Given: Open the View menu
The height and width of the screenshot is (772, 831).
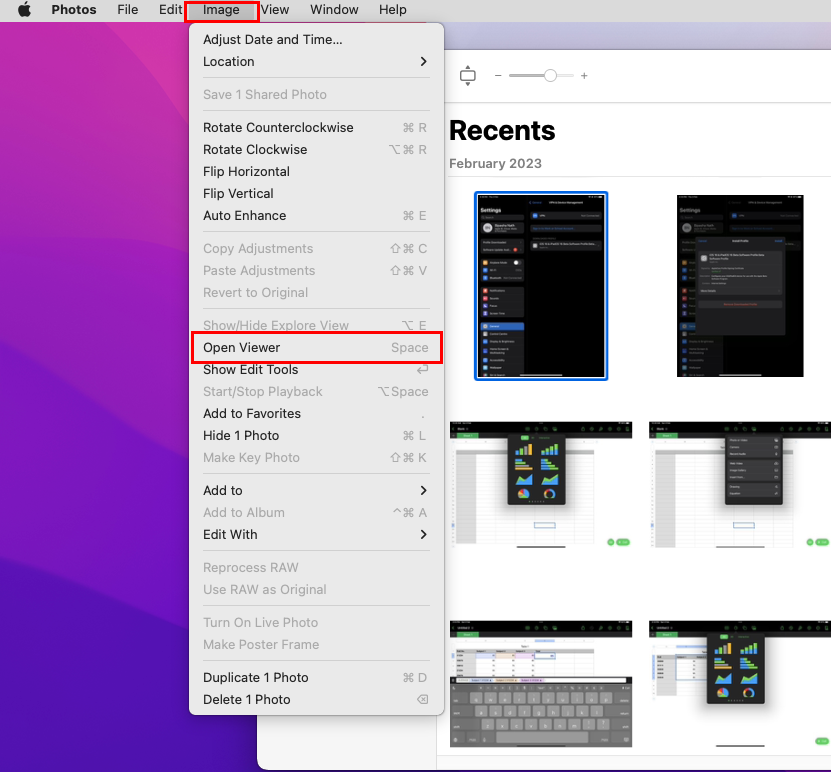Looking at the screenshot, I should (275, 10).
